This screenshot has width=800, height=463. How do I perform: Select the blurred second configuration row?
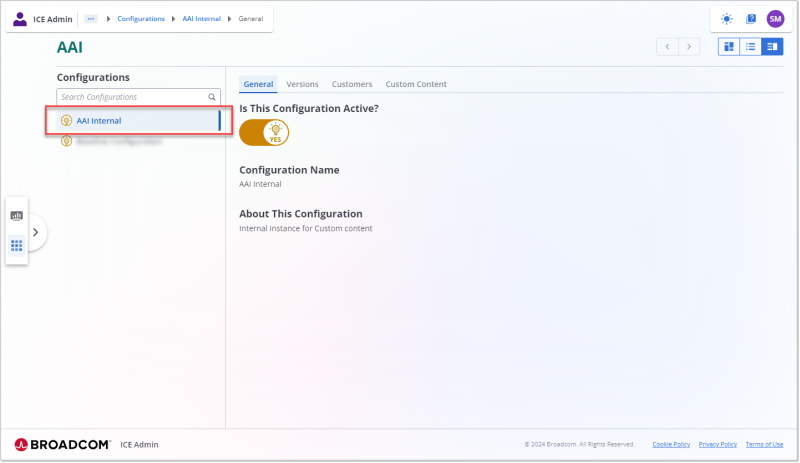click(x=138, y=141)
